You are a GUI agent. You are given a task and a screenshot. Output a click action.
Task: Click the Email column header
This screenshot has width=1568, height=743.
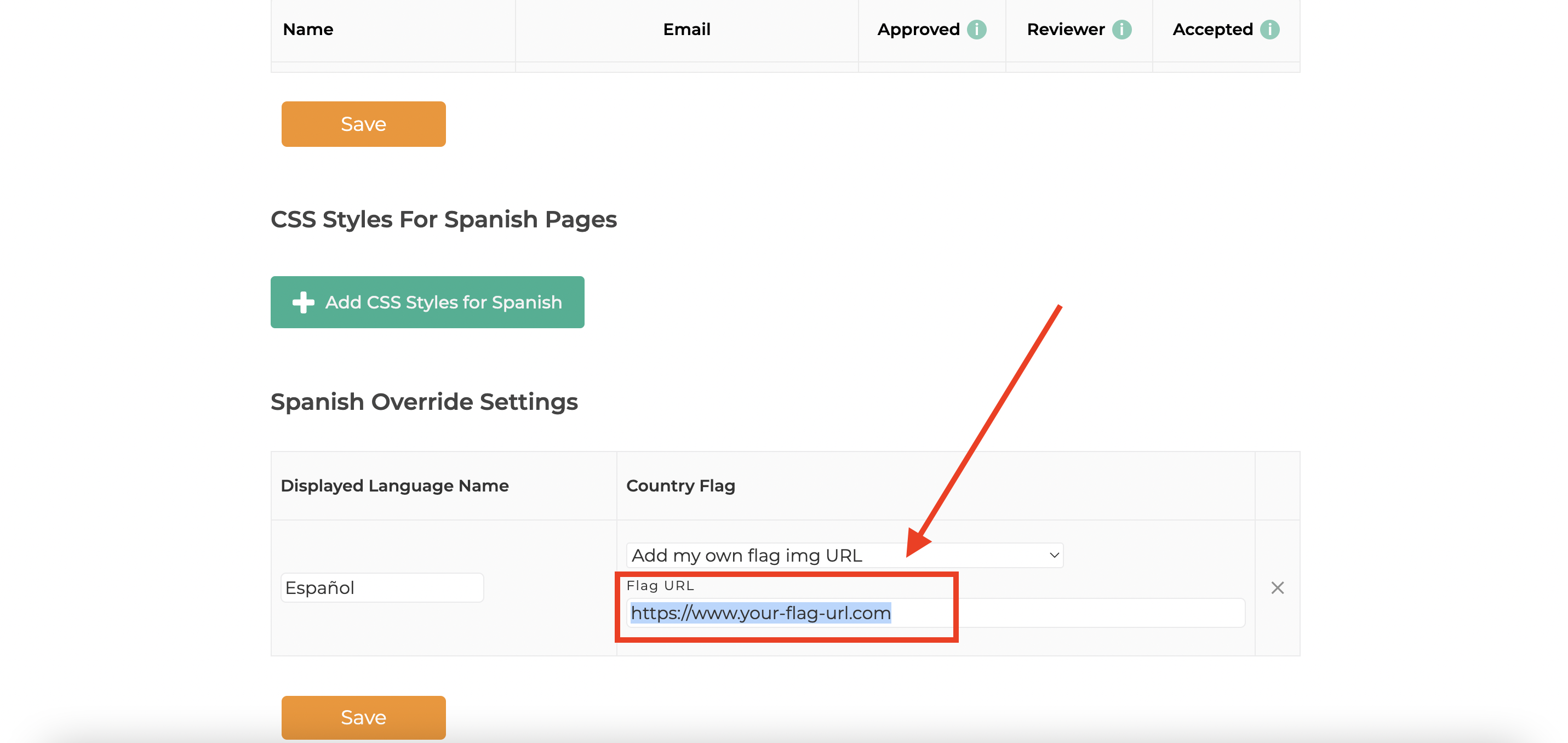pyautogui.click(x=686, y=29)
